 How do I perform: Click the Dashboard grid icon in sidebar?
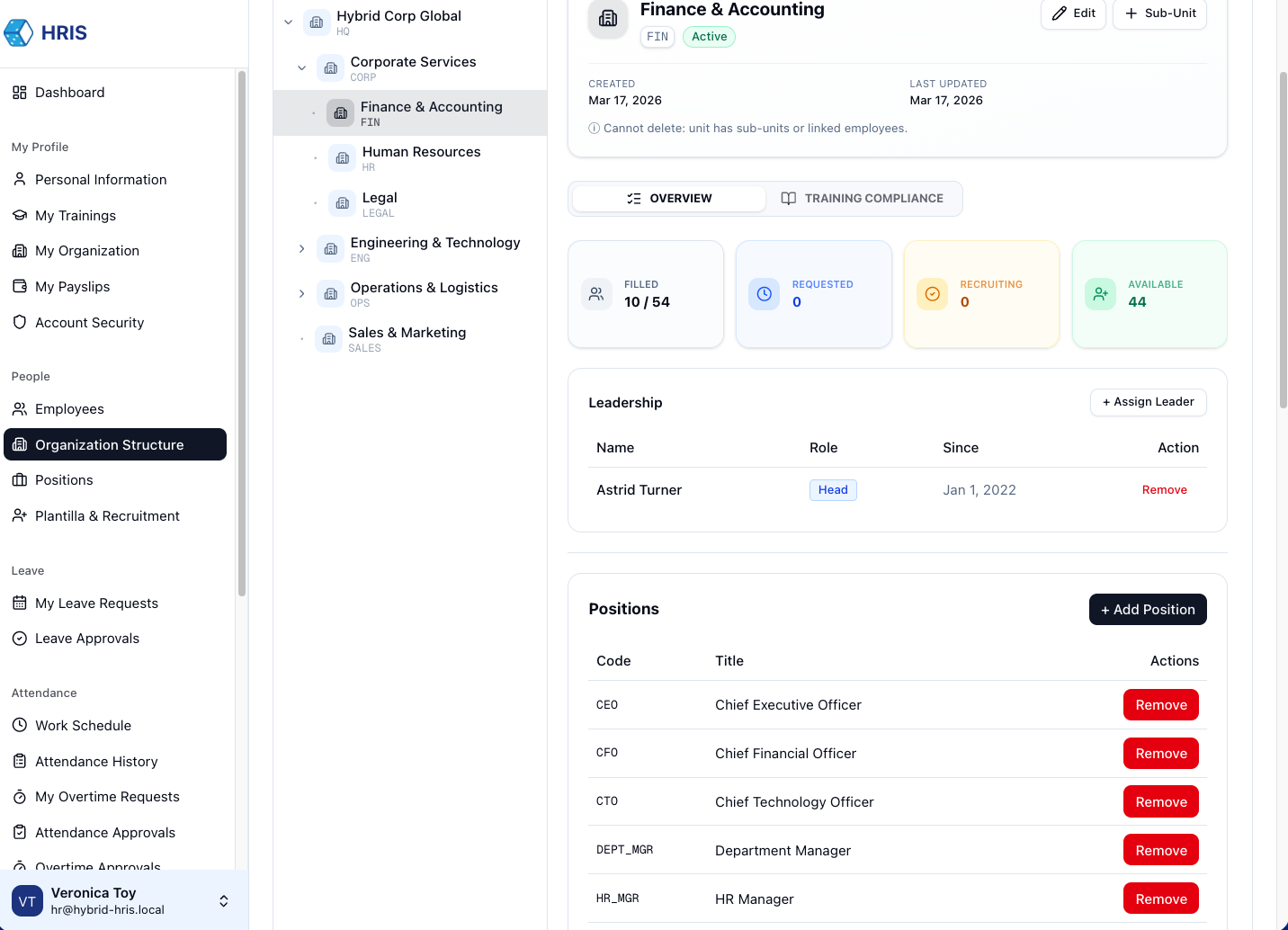(20, 93)
